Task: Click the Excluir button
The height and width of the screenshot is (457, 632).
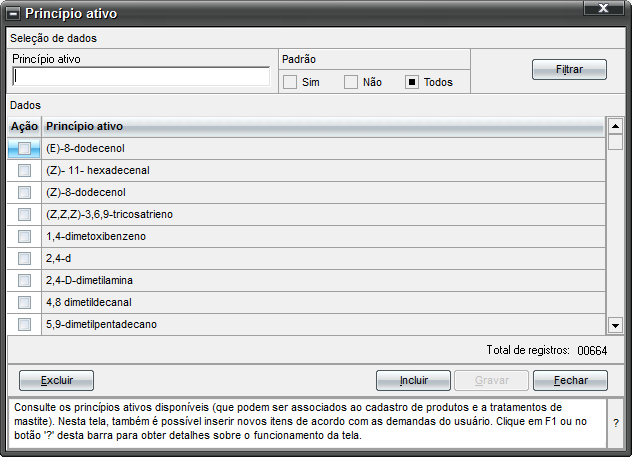Action: 56,380
